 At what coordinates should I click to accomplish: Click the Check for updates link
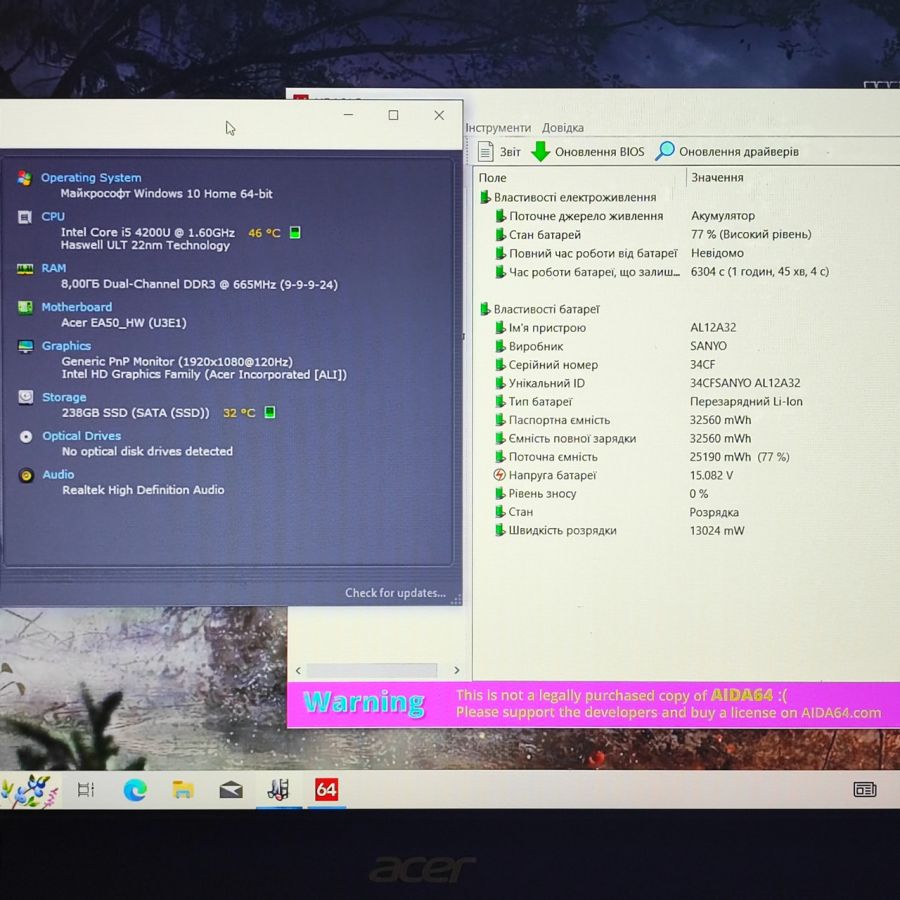395,593
